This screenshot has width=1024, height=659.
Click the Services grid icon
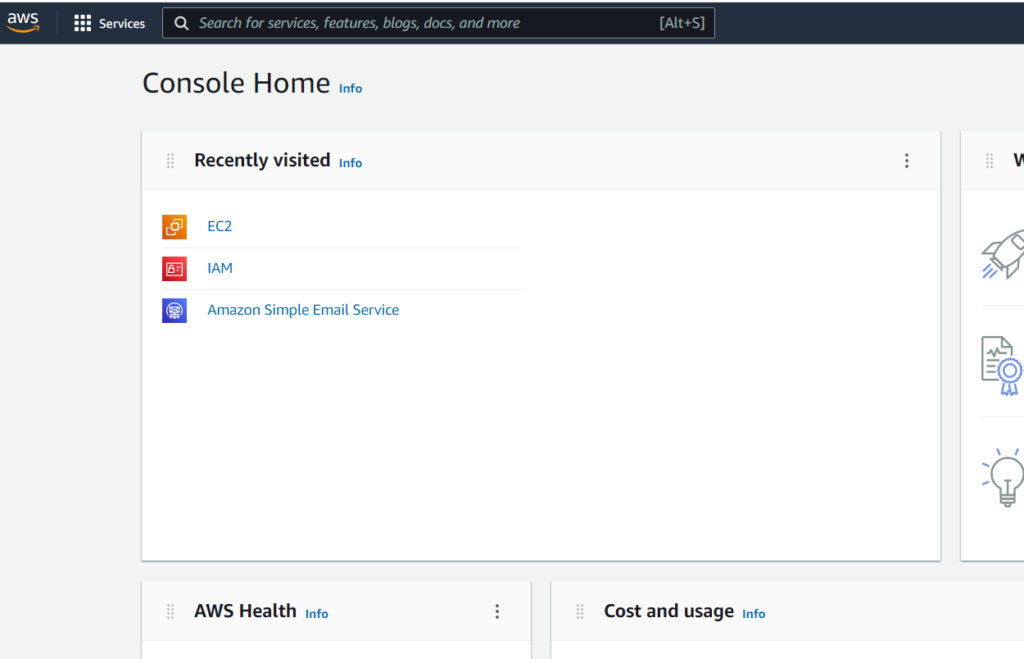[x=82, y=24]
